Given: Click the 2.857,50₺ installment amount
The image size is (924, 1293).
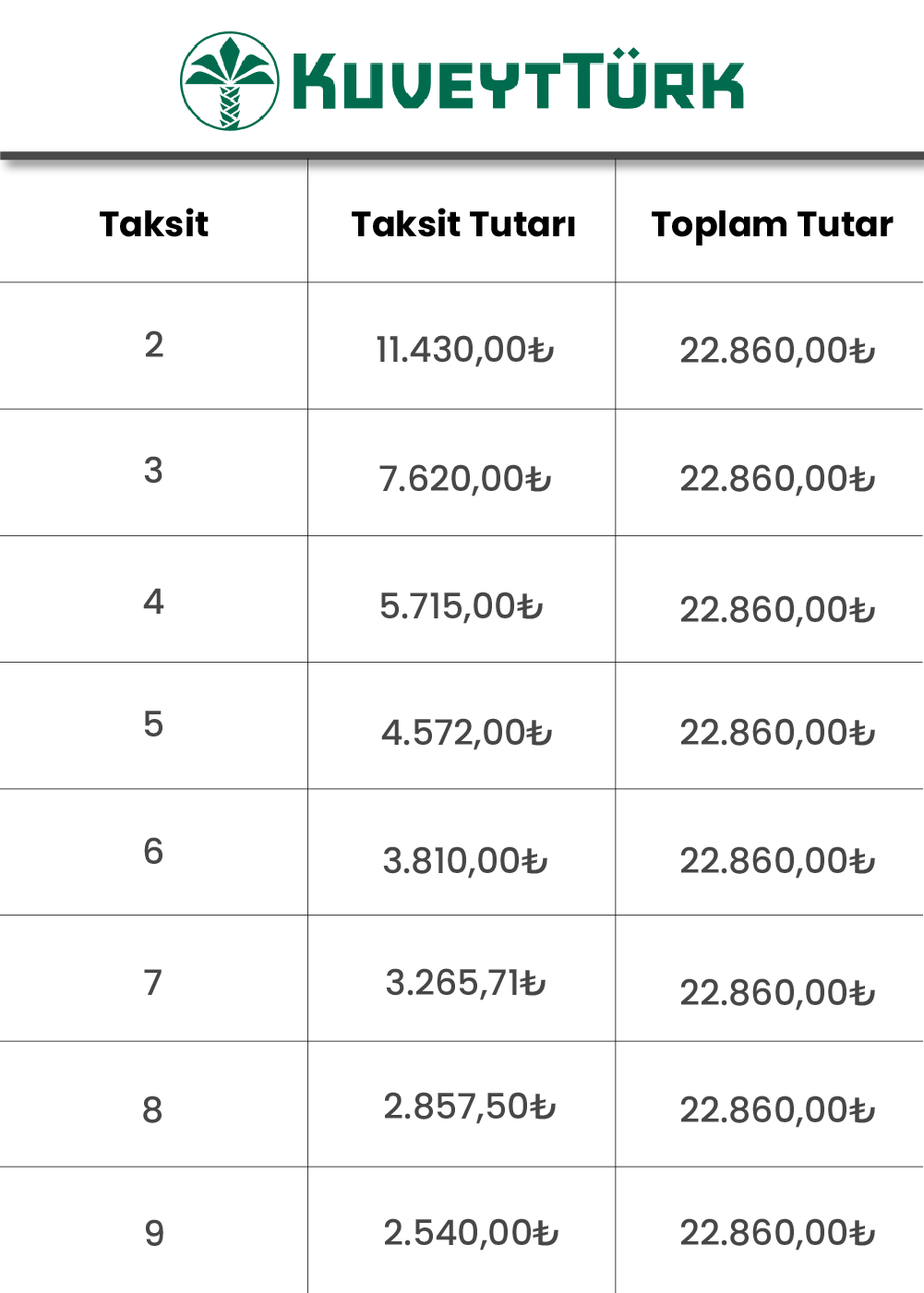Looking at the screenshot, I should coord(470,1106).
